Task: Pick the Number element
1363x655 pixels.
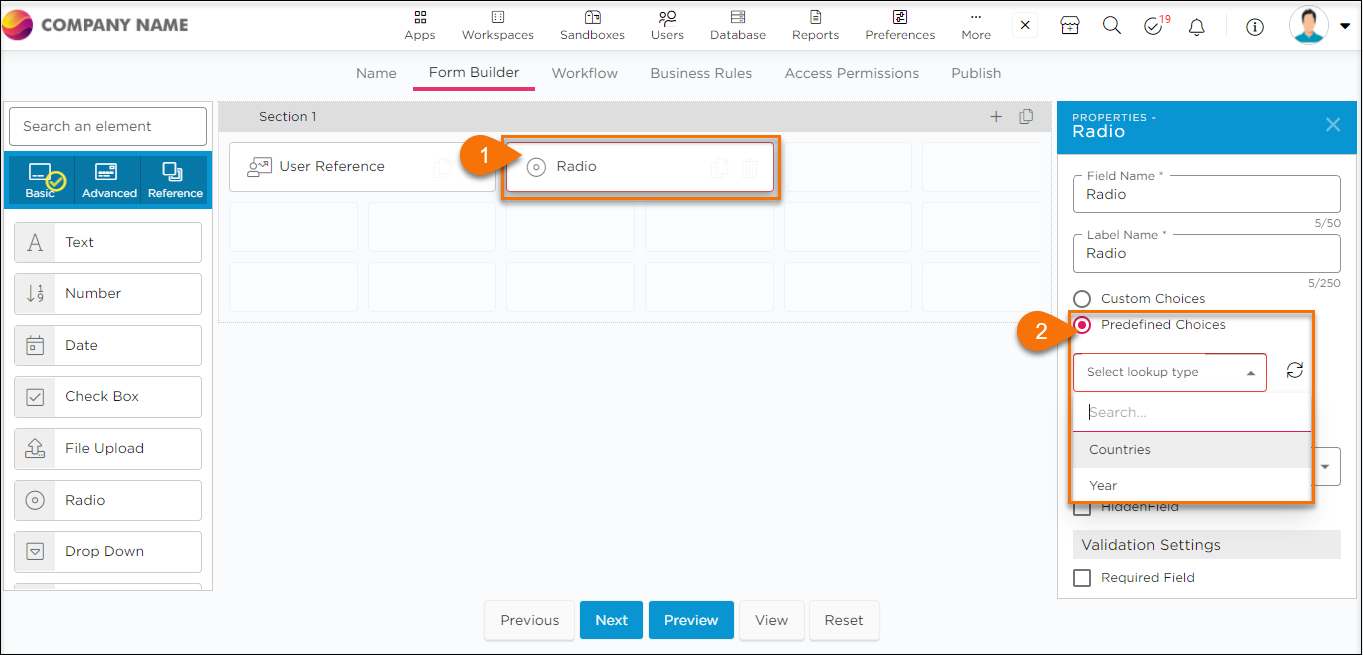Action: pyautogui.click(x=108, y=294)
